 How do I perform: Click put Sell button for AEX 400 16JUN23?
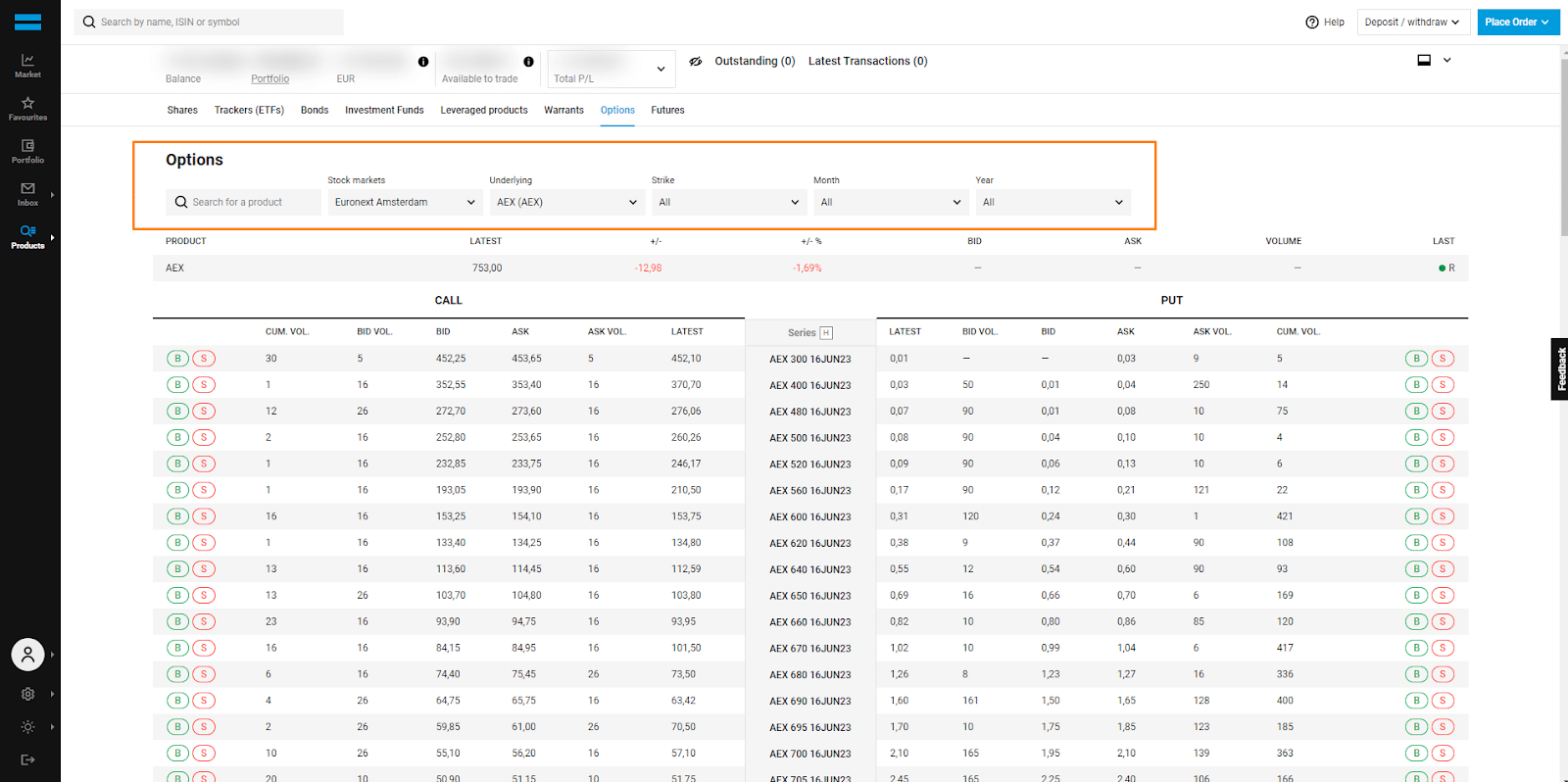1443,385
